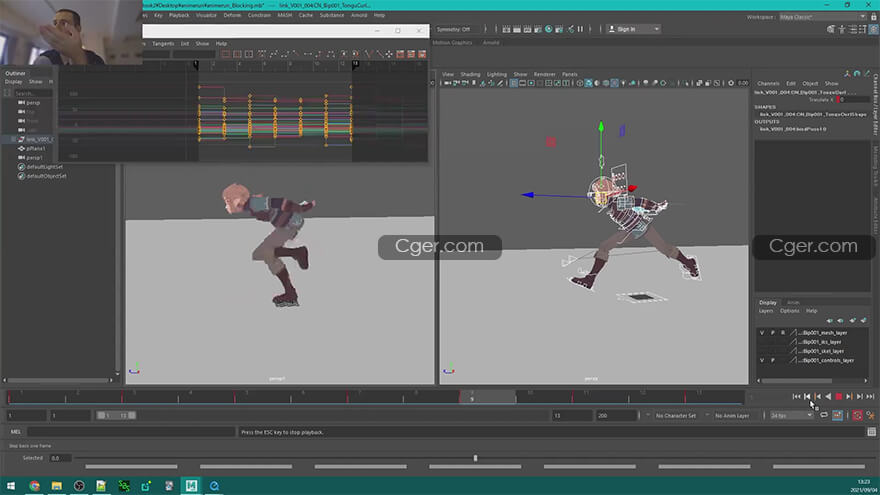The width and height of the screenshot is (880, 495).
Task: Select persp camera in Outliner
Action: (33, 103)
